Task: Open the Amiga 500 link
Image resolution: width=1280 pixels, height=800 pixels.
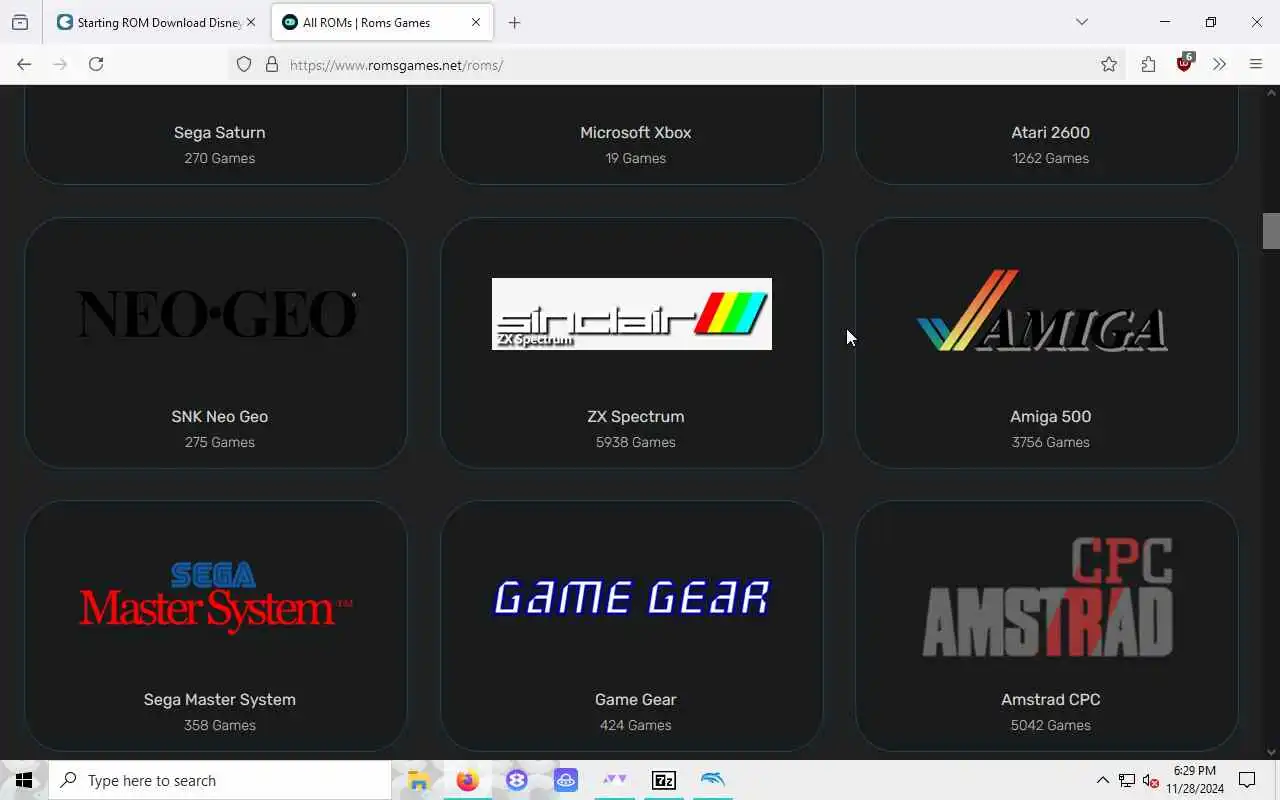Action: tap(1050, 416)
